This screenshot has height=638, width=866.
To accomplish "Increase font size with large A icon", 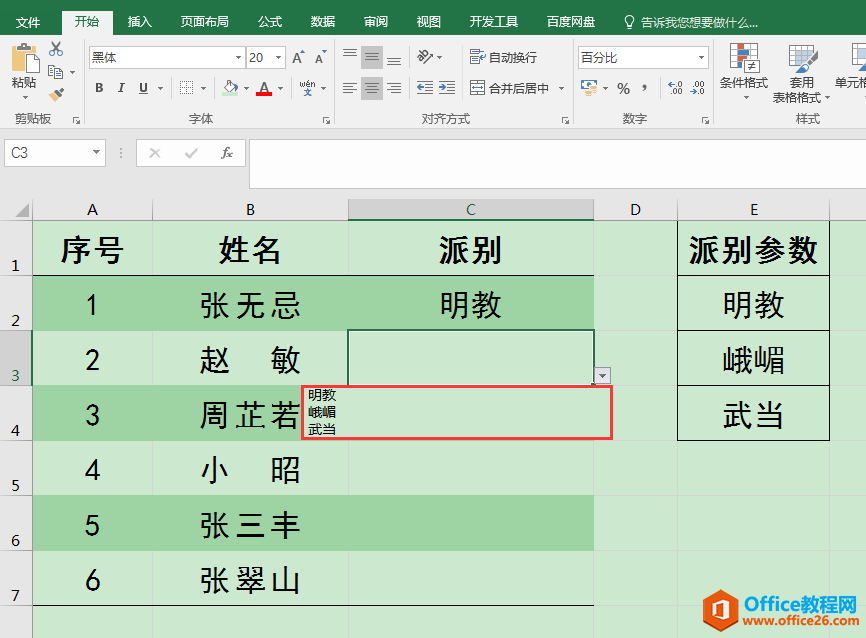I will 298,57.
